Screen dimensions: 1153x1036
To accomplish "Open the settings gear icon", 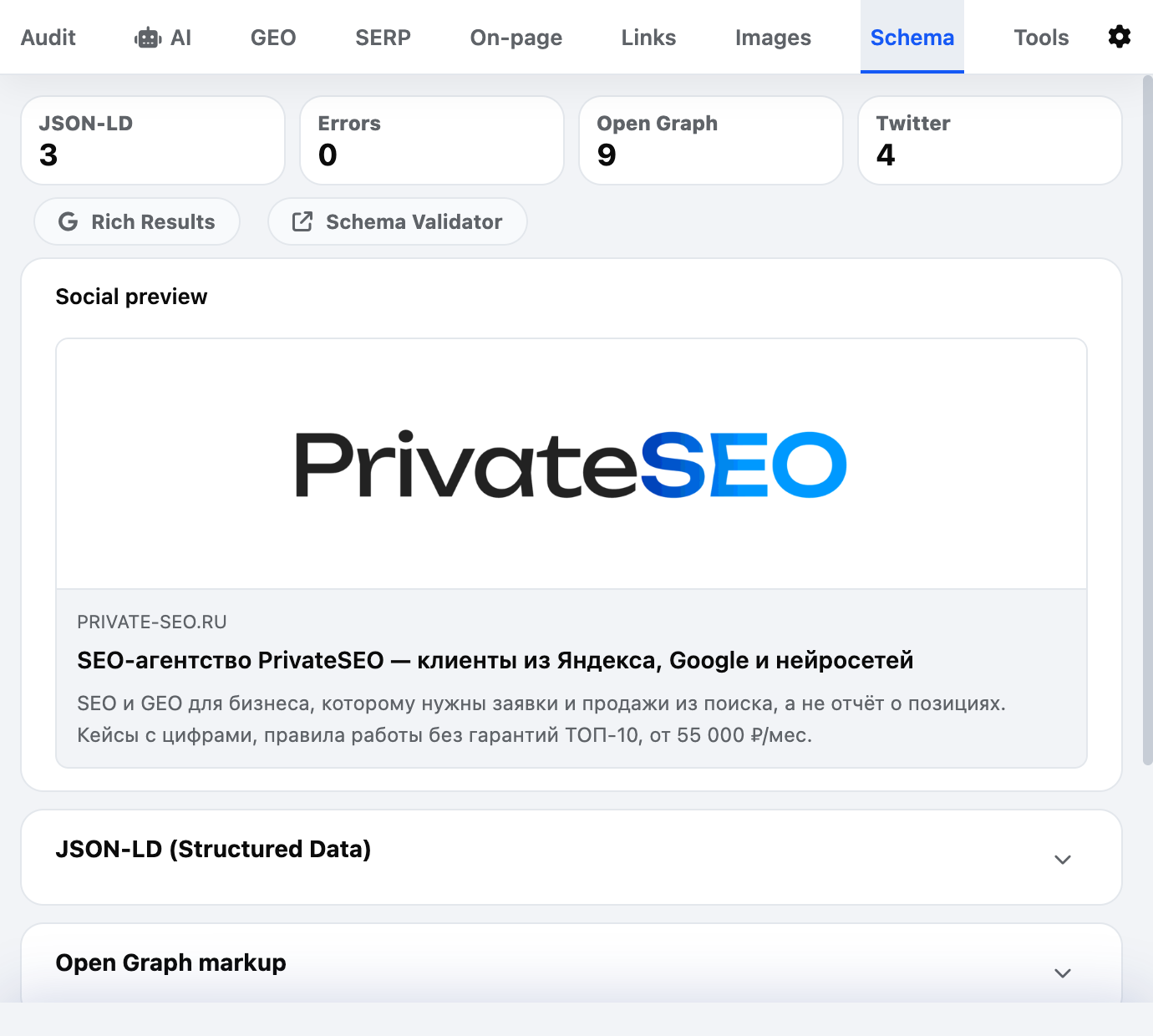I will click(x=1120, y=37).
